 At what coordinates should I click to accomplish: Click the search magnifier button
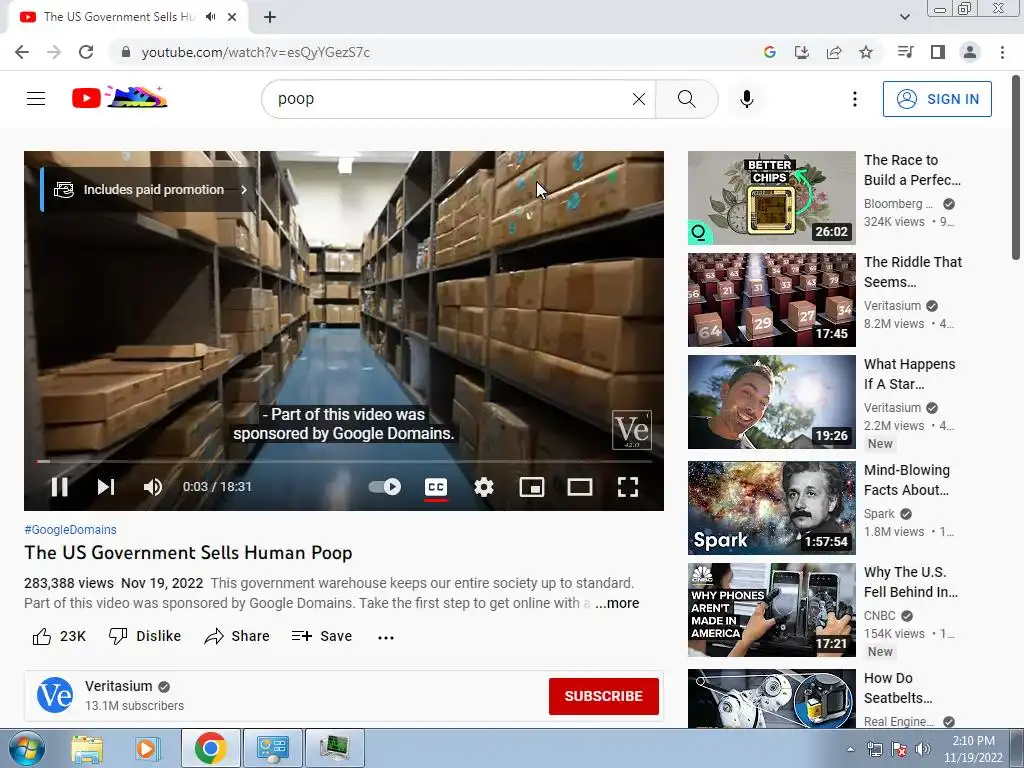pos(686,99)
